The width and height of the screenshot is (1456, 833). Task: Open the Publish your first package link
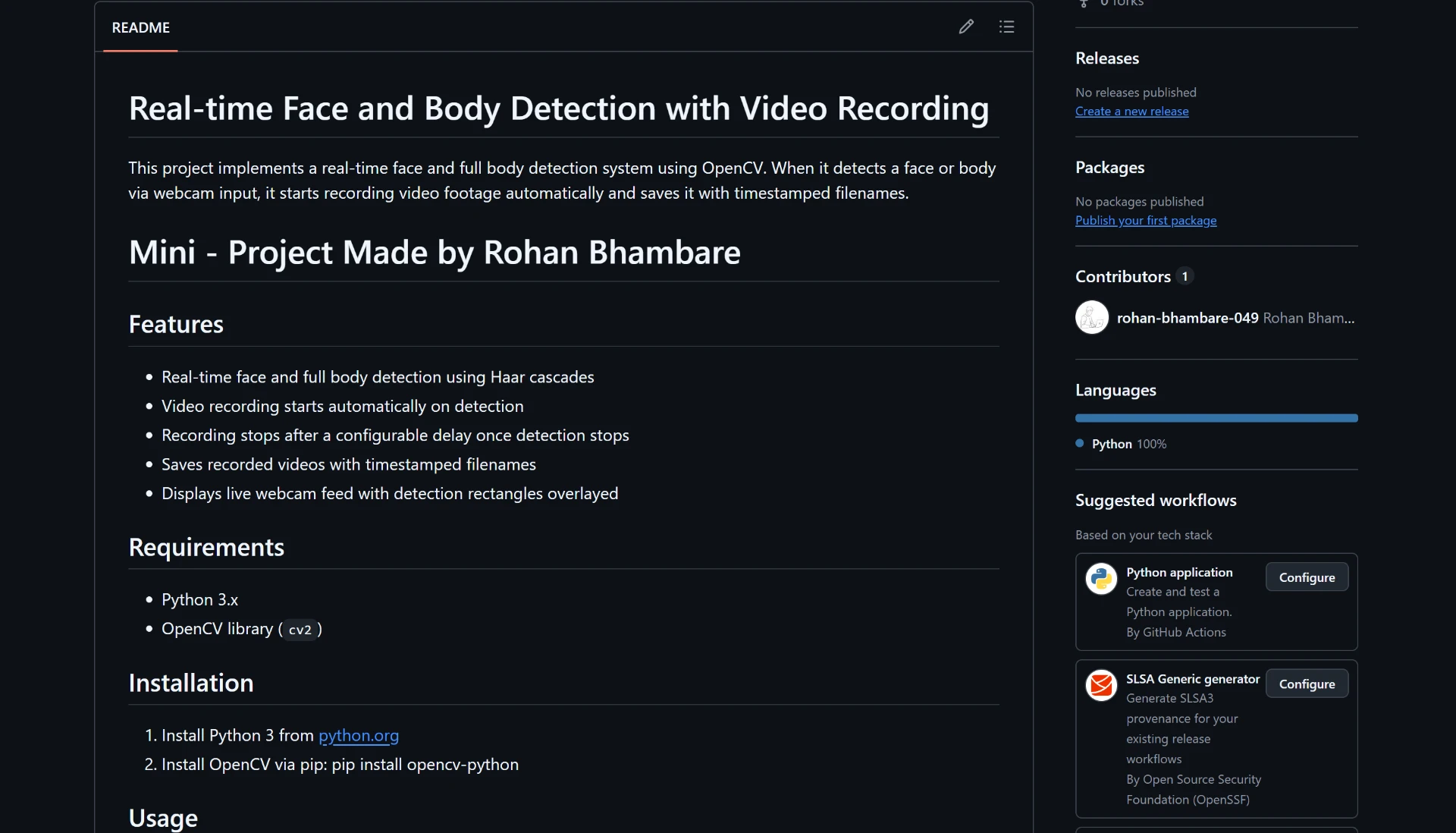tap(1146, 220)
